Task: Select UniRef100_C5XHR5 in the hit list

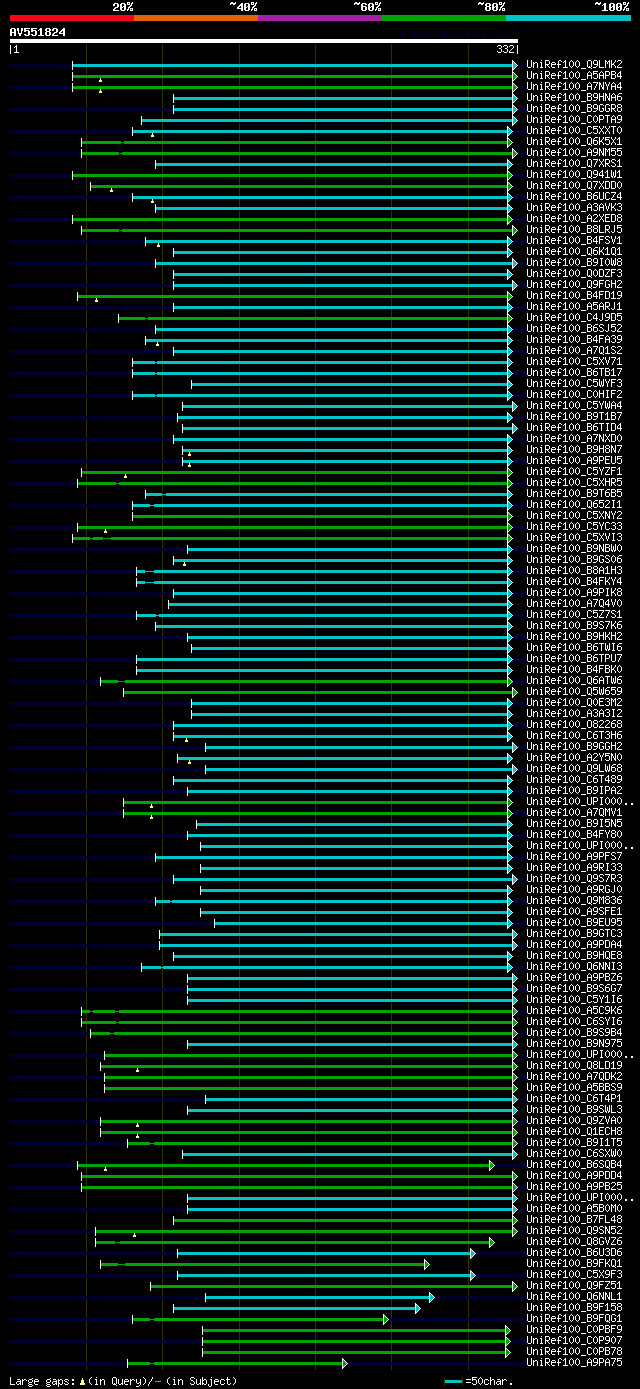Action: point(574,482)
